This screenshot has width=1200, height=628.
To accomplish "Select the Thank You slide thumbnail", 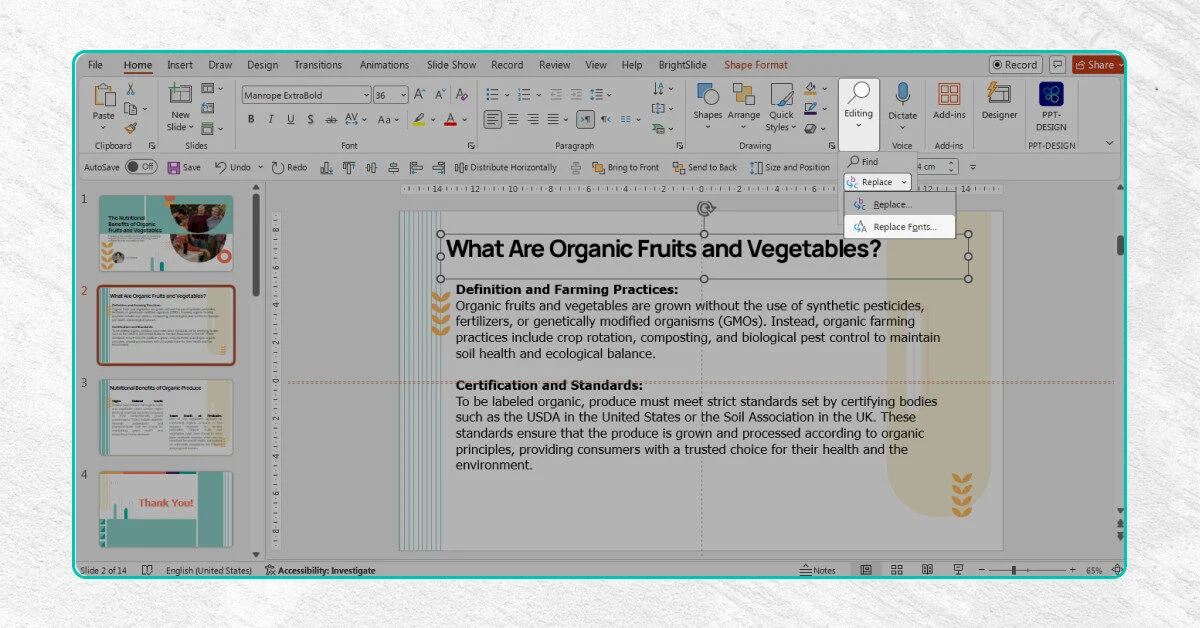I will pyautogui.click(x=166, y=509).
